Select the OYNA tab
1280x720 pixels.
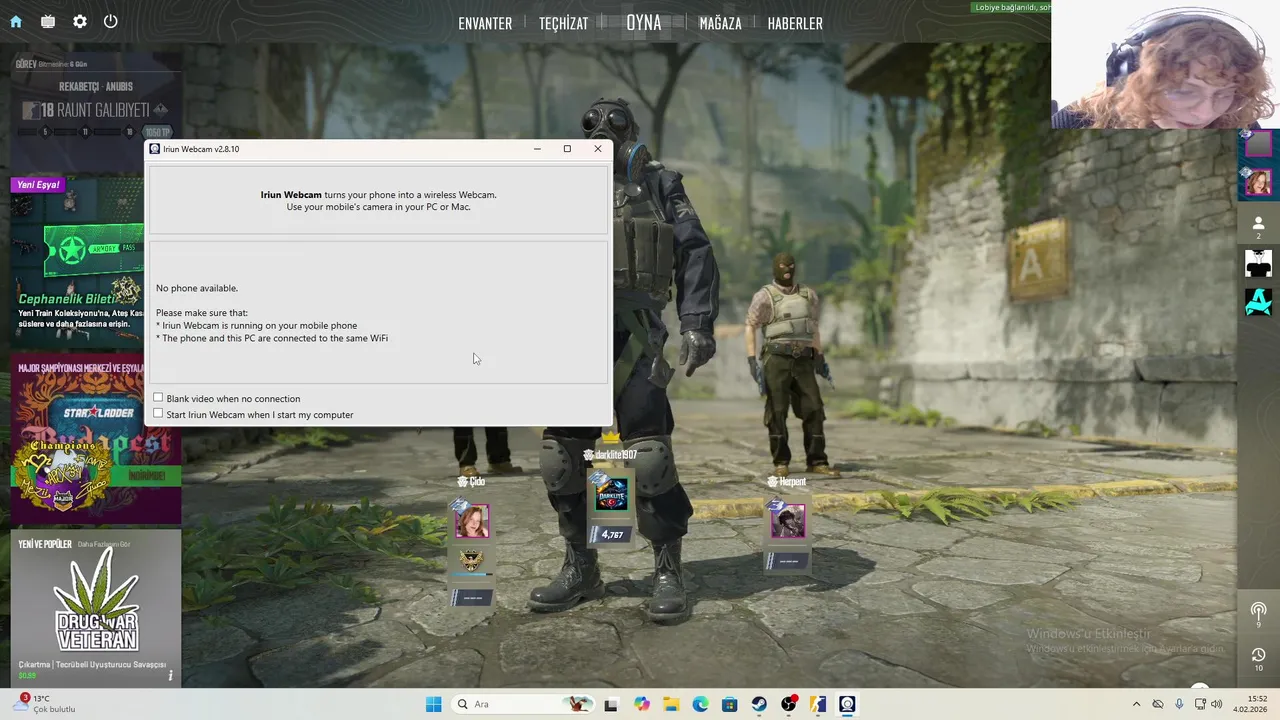(644, 22)
